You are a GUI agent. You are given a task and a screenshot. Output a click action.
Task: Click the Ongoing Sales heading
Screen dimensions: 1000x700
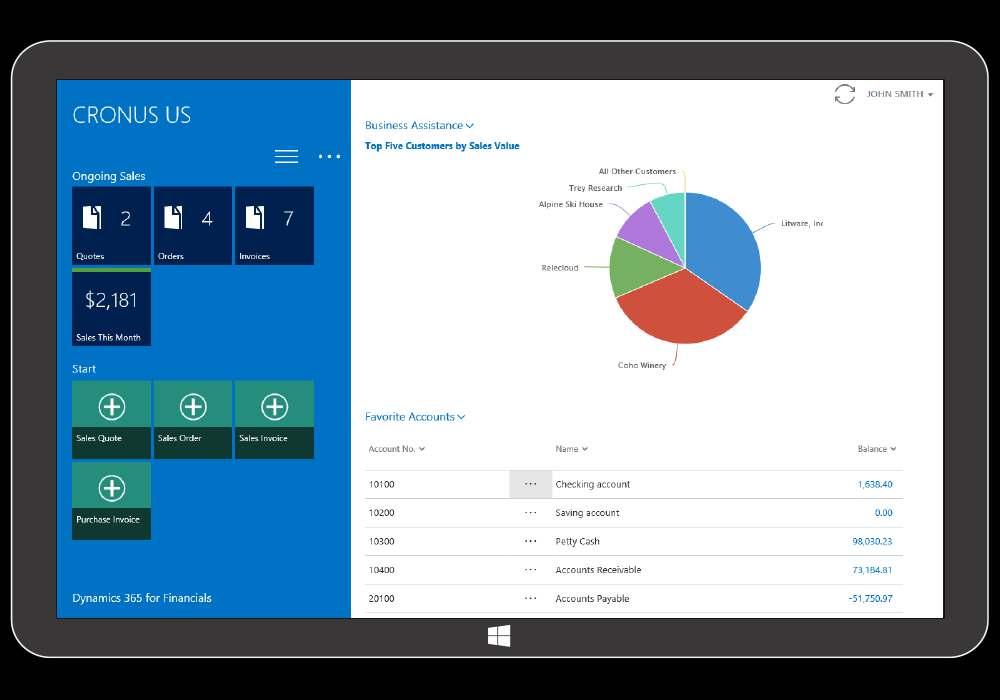(108, 176)
